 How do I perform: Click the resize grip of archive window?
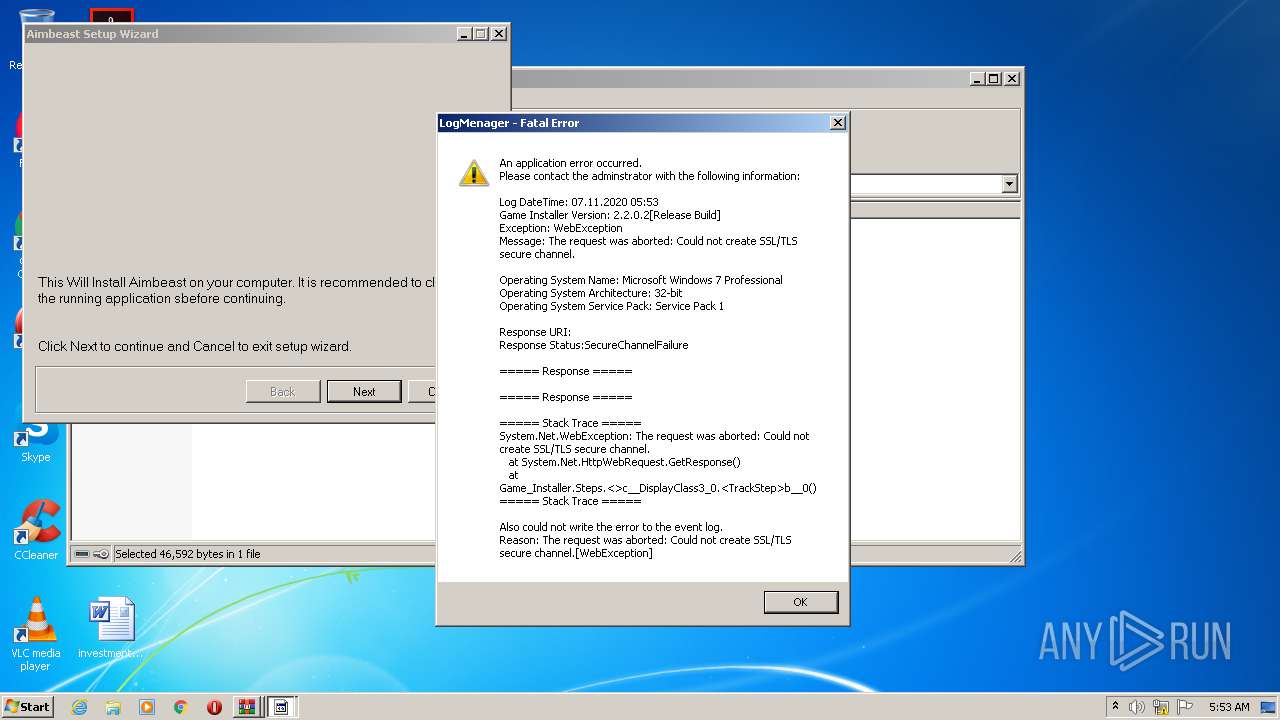[x=1015, y=557]
